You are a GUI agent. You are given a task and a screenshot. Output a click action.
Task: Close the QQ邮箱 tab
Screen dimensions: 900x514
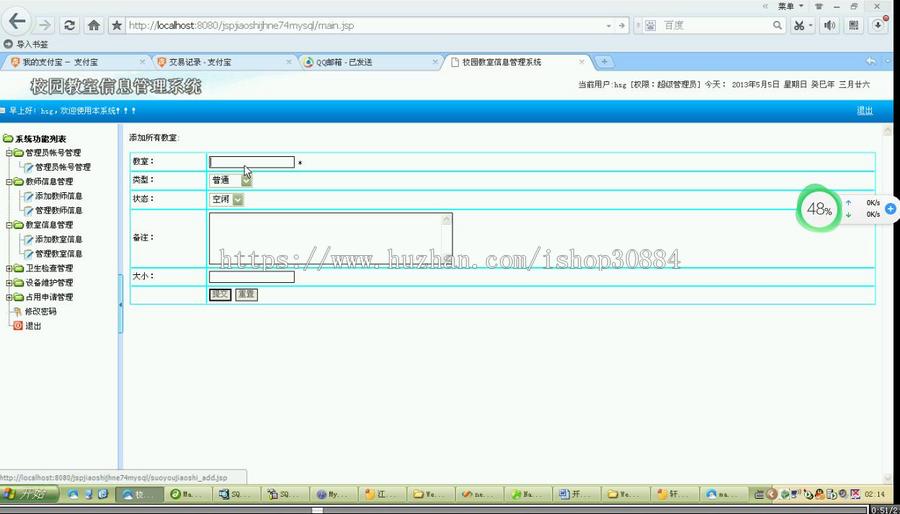(x=435, y=62)
